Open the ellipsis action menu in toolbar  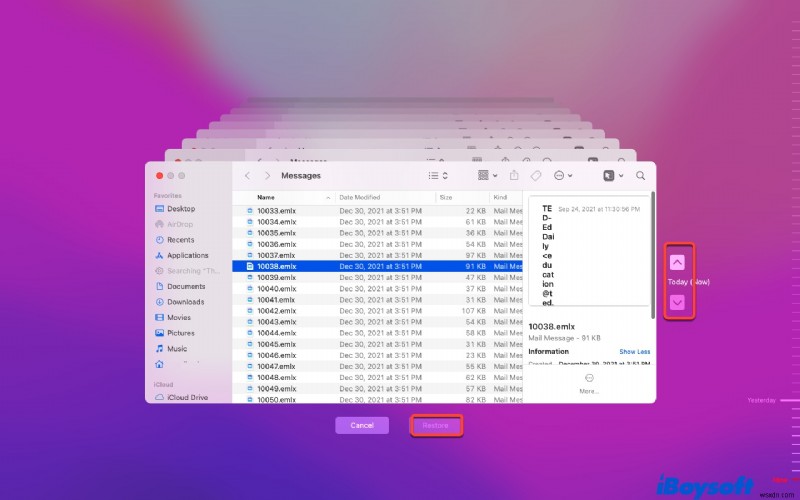[563, 176]
